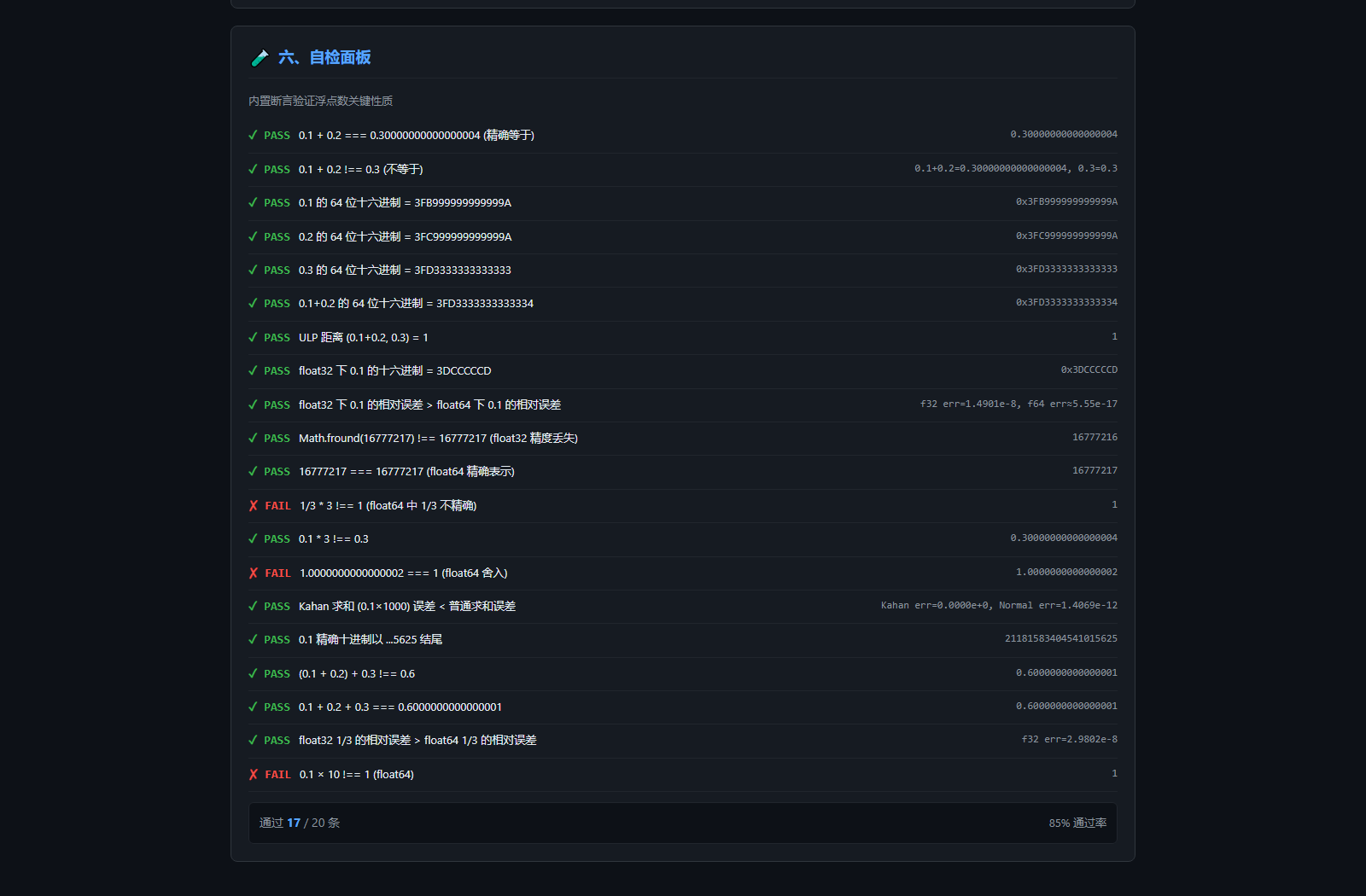Select the result value "16777216"

[1095, 438]
